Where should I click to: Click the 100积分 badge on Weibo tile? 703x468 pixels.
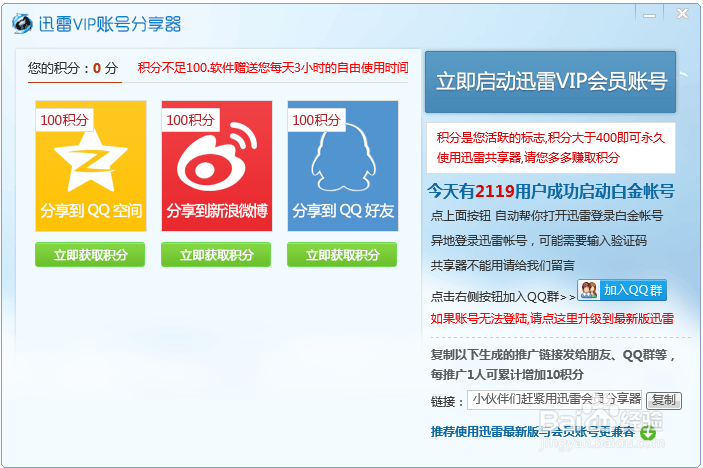(191, 120)
